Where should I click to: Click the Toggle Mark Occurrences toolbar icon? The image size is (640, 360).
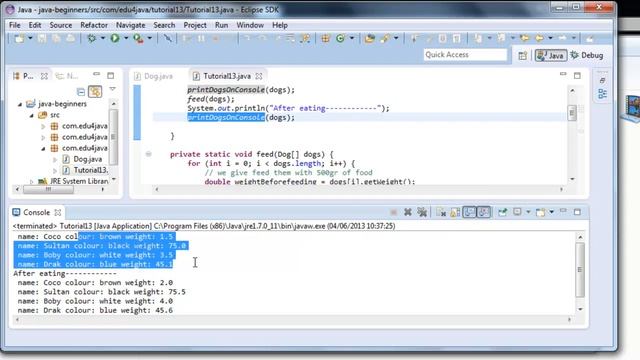pos(429,38)
